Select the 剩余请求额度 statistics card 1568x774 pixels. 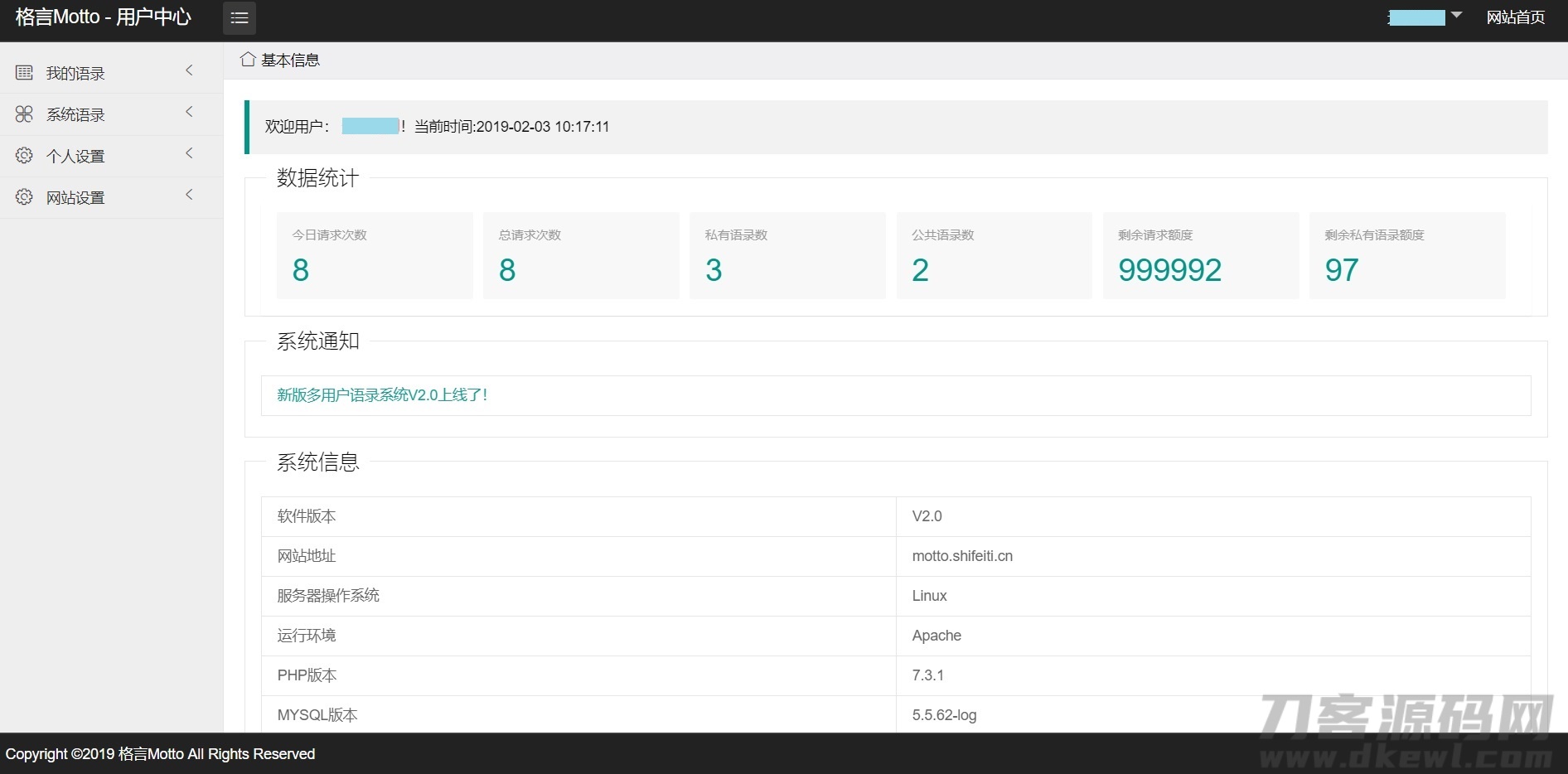pos(1200,255)
